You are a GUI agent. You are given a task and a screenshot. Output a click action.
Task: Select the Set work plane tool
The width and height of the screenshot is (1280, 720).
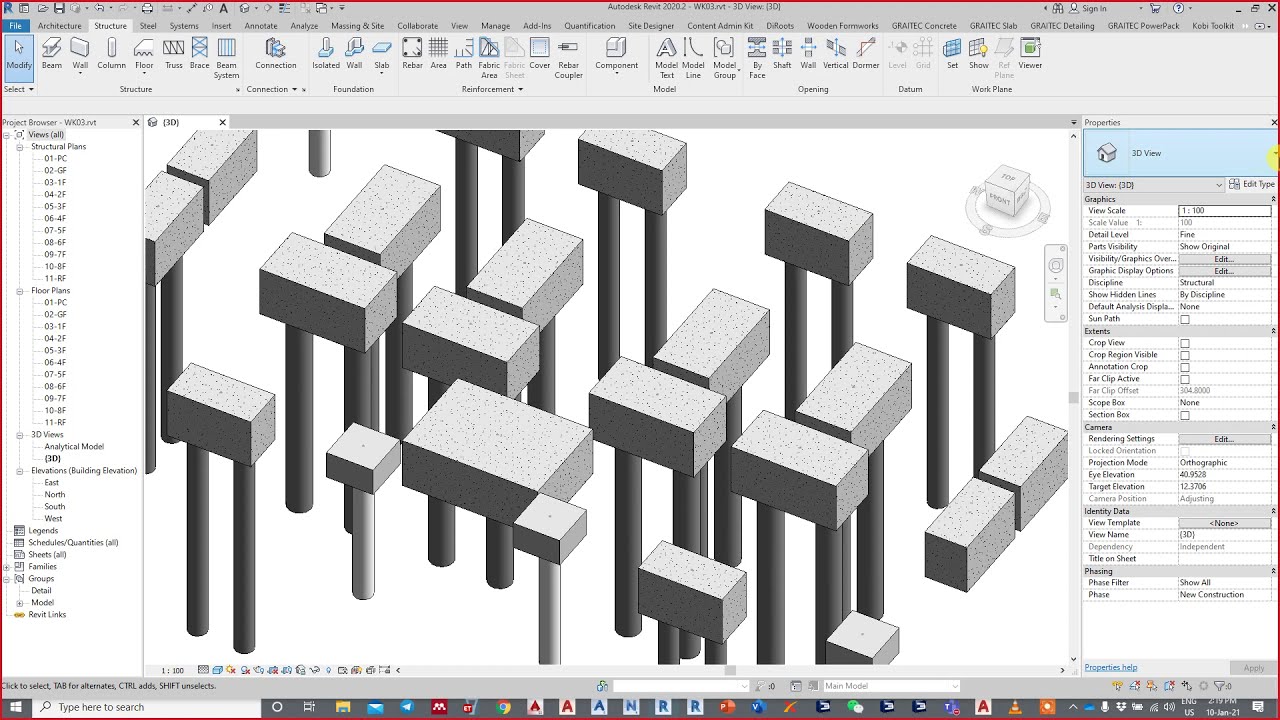coord(952,54)
